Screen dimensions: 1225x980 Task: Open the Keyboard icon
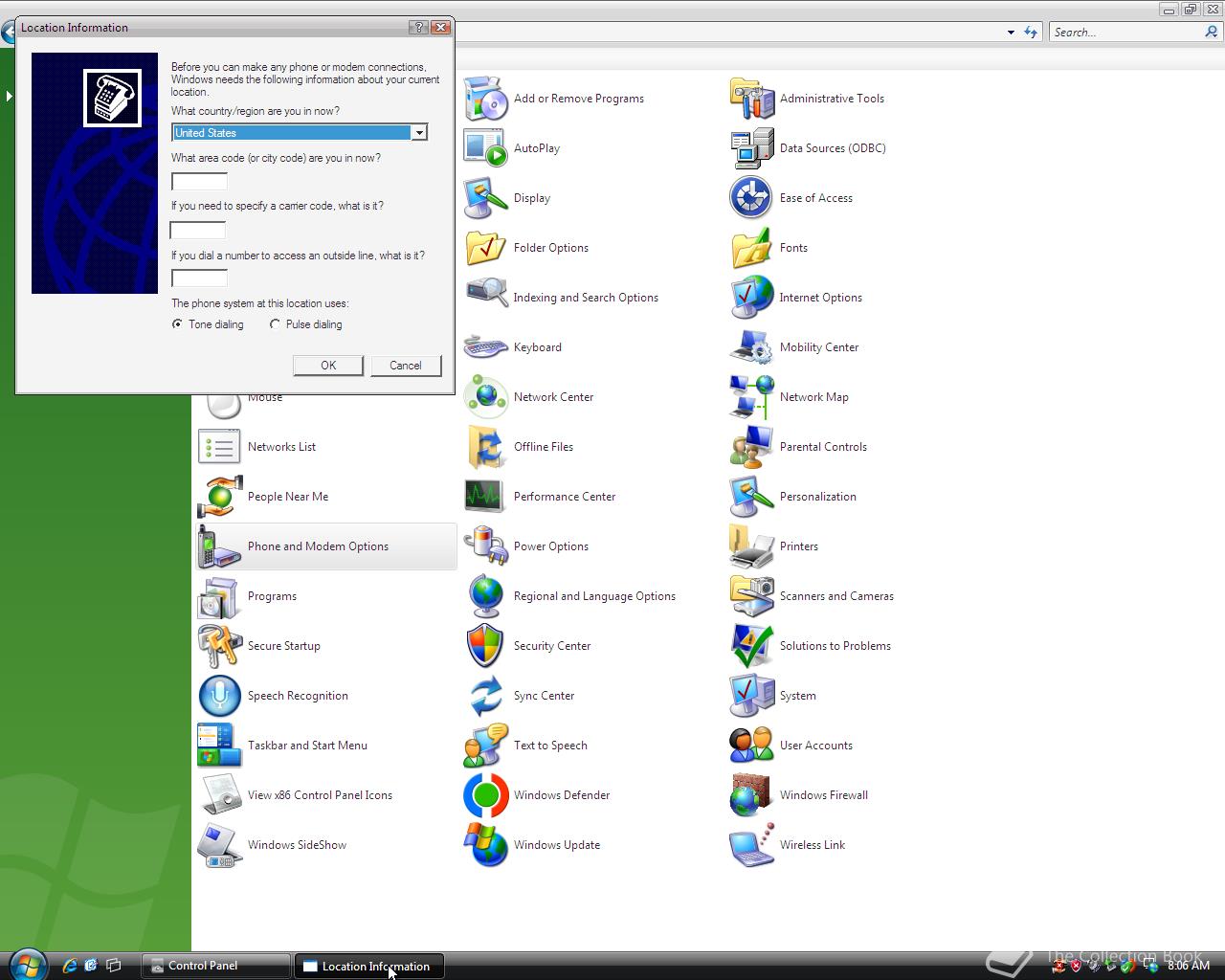[486, 347]
